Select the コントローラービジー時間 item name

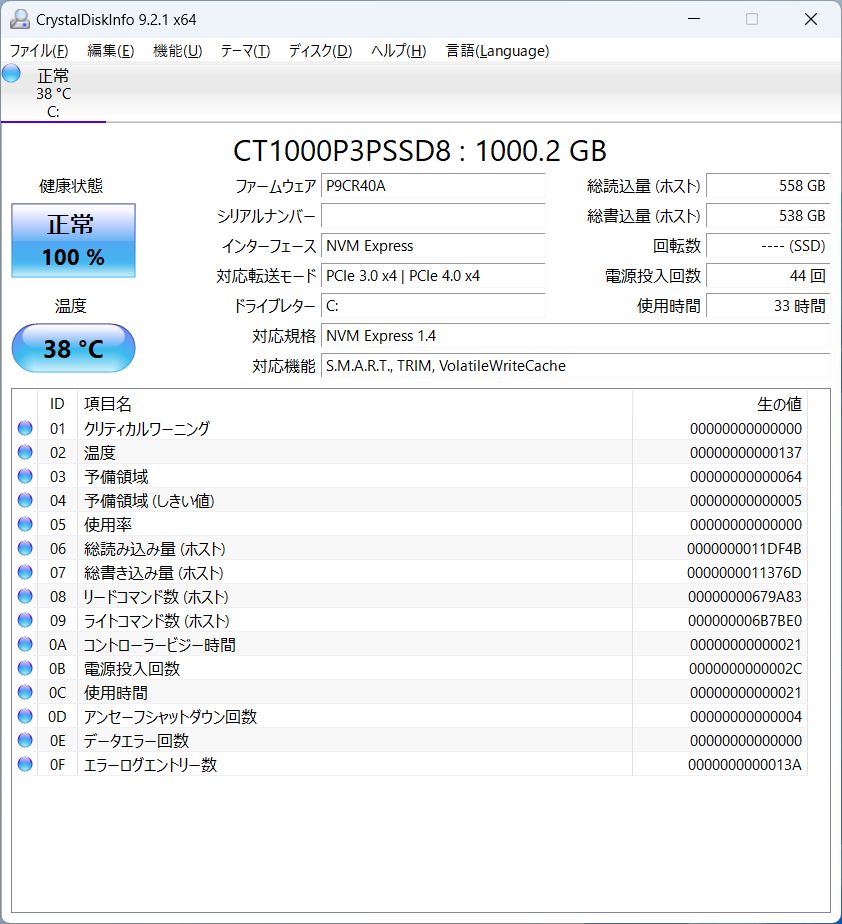pyautogui.click(x=160, y=645)
